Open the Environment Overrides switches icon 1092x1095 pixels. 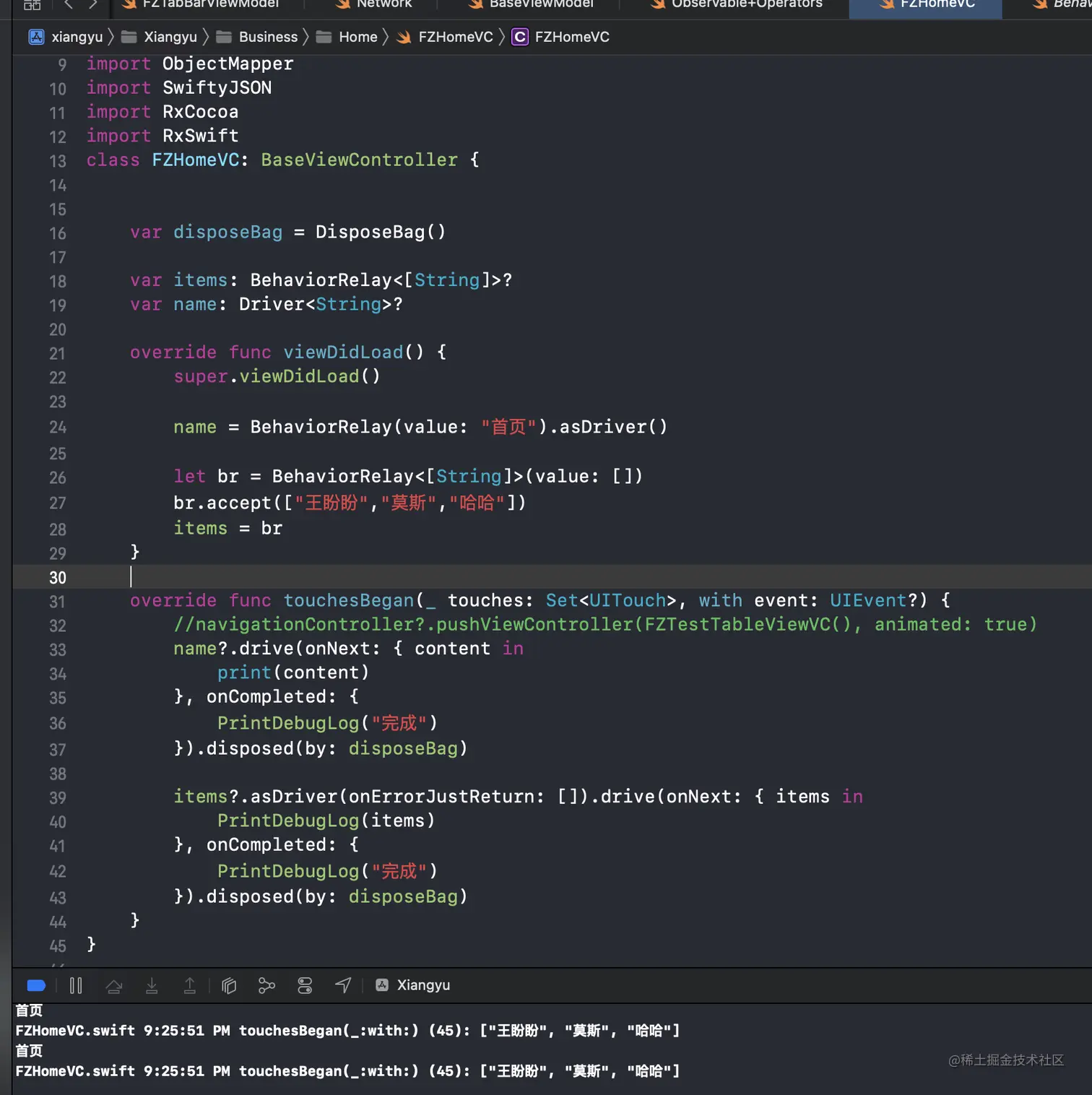305,985
